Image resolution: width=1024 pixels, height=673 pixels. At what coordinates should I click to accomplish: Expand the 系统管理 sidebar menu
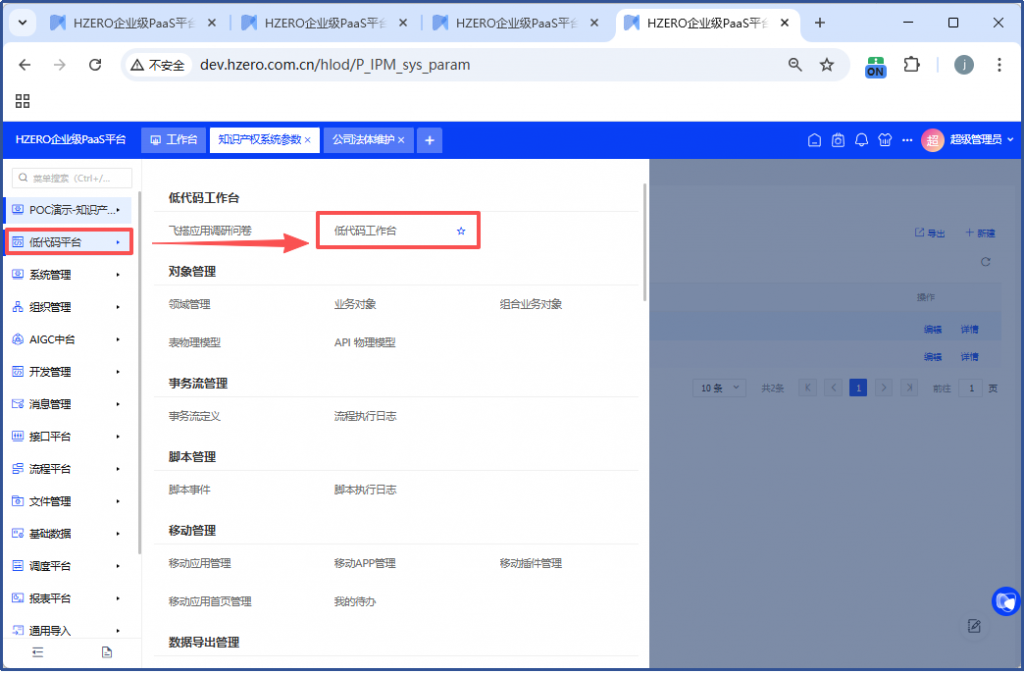66,275
